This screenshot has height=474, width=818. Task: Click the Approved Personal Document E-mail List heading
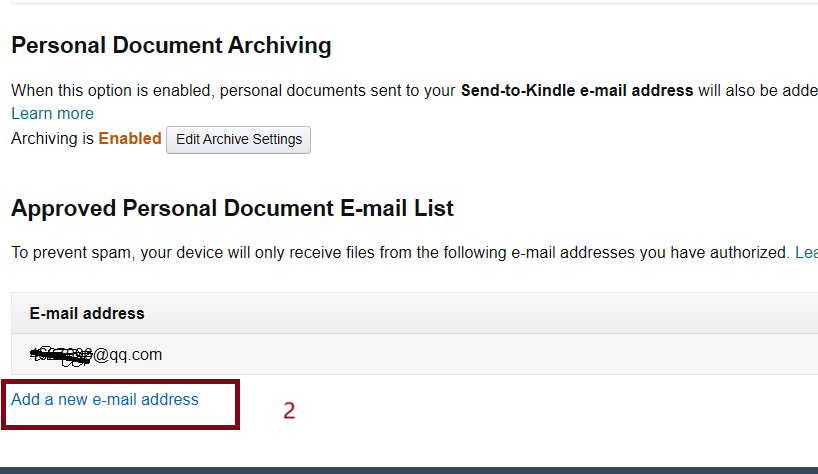pos(232,209)
